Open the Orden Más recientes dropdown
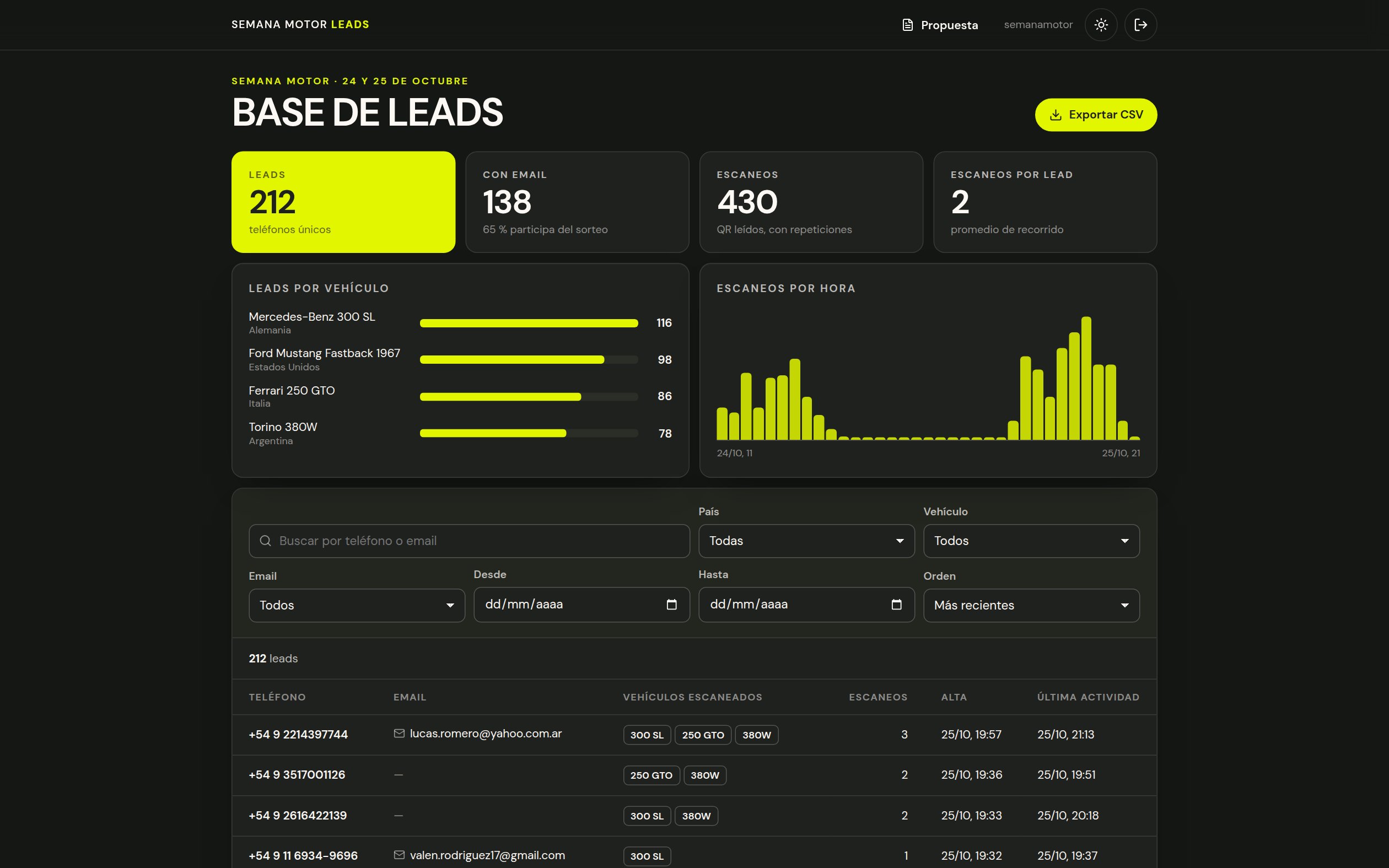 pyautogui.click(x=1031, y=605)
